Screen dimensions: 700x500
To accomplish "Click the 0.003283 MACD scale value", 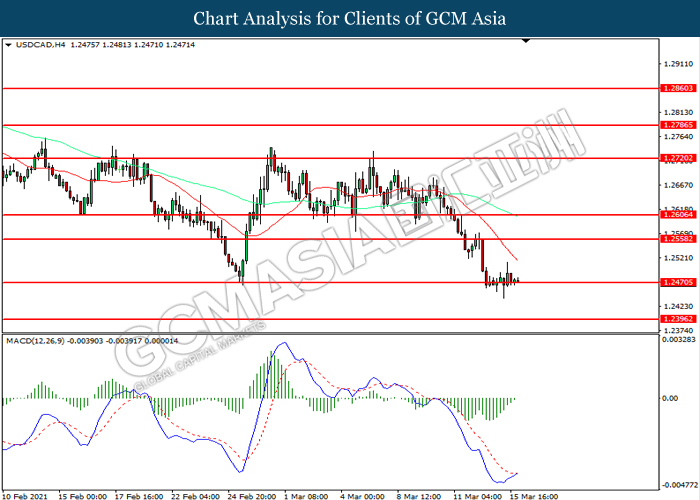I will (x=679, y=339).
